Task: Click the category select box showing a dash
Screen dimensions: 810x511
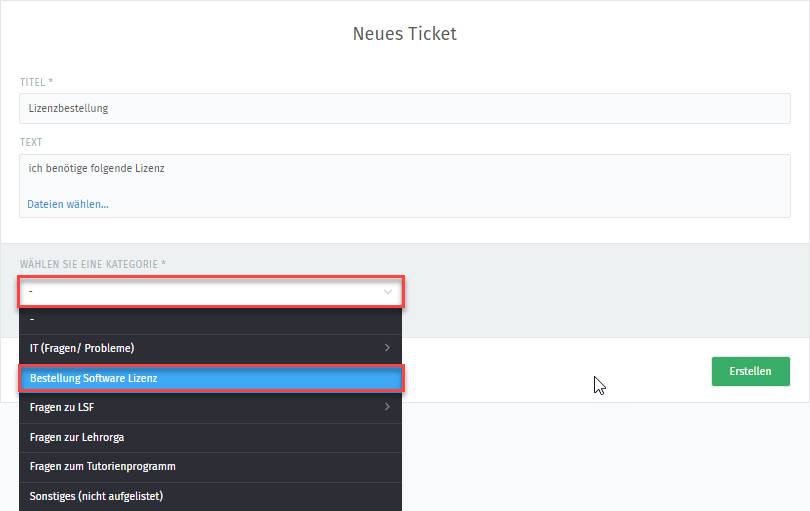Action: (x=211, y=292)
